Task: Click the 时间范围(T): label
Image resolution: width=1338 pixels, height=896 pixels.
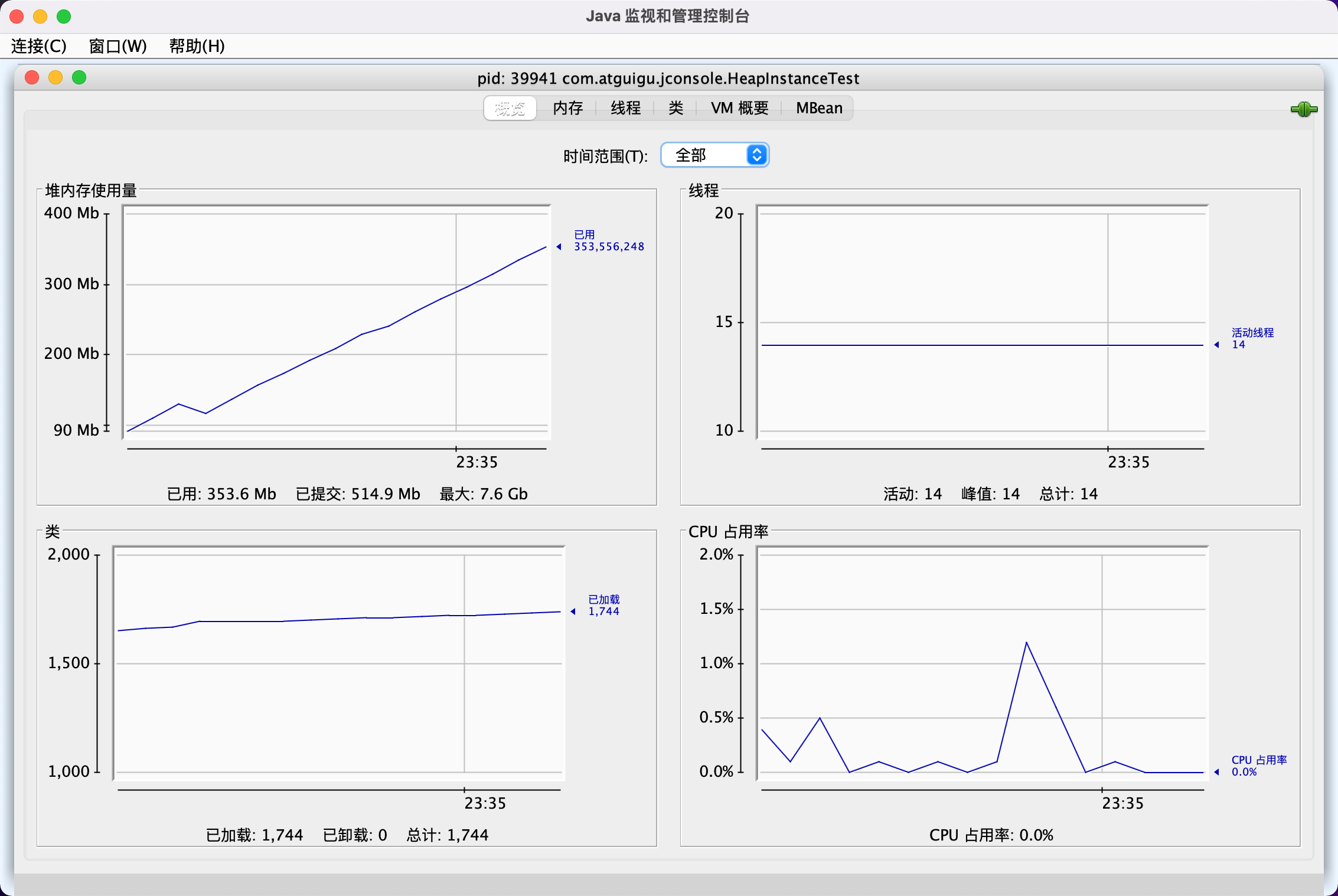Action: pos(606,156)
